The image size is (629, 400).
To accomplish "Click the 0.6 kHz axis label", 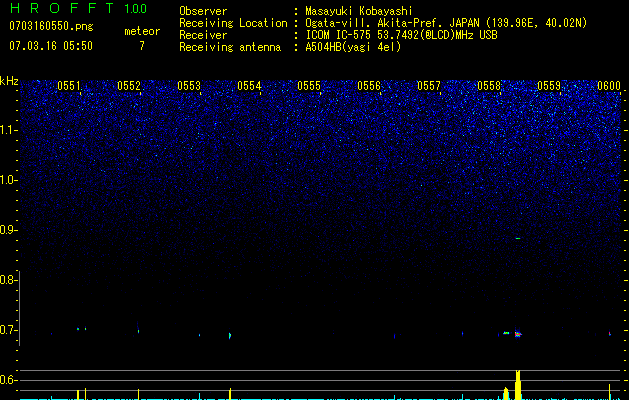I will point(7,380).
